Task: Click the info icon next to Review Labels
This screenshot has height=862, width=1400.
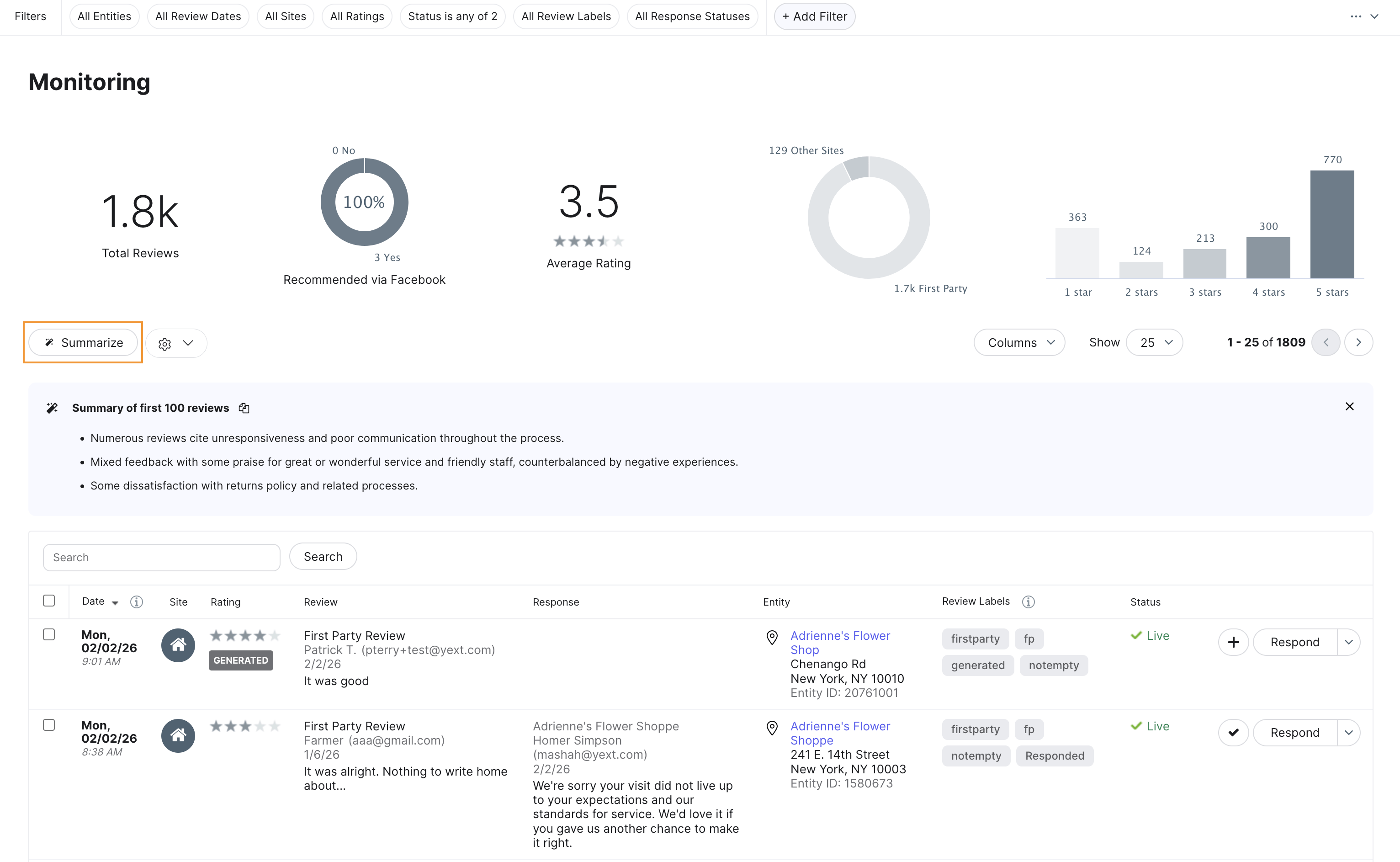Action: pos(1029,601)
